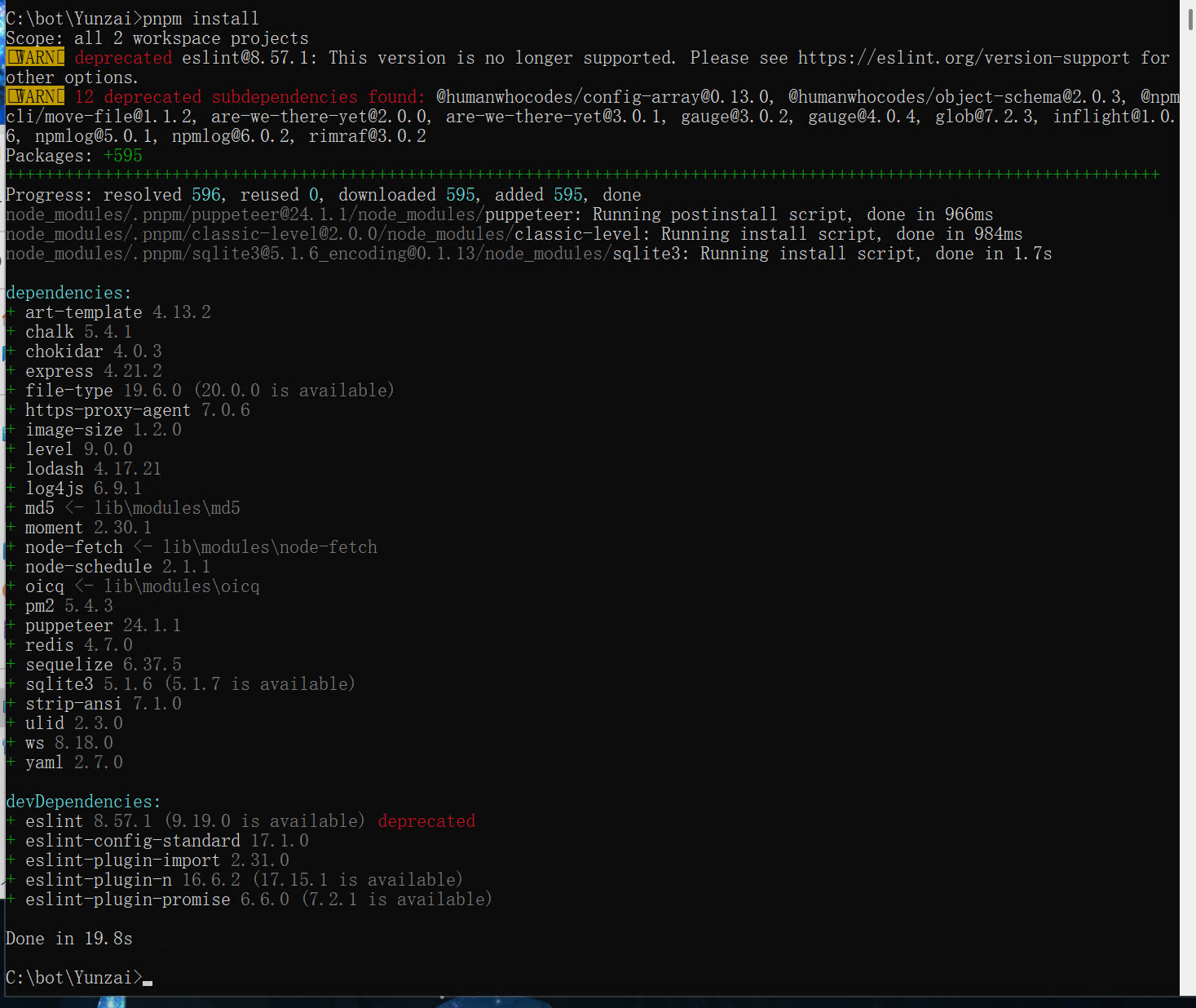Click 'Scope: all 2 workspace projects' line

[157, 38]
